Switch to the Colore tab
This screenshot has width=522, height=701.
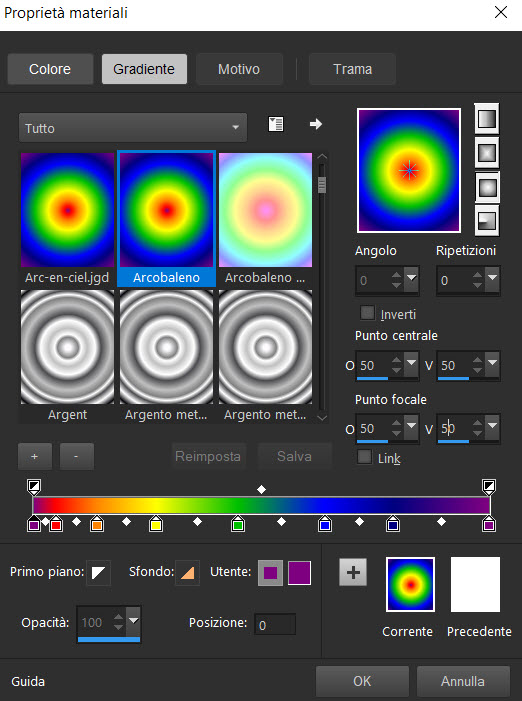point(50,69)
